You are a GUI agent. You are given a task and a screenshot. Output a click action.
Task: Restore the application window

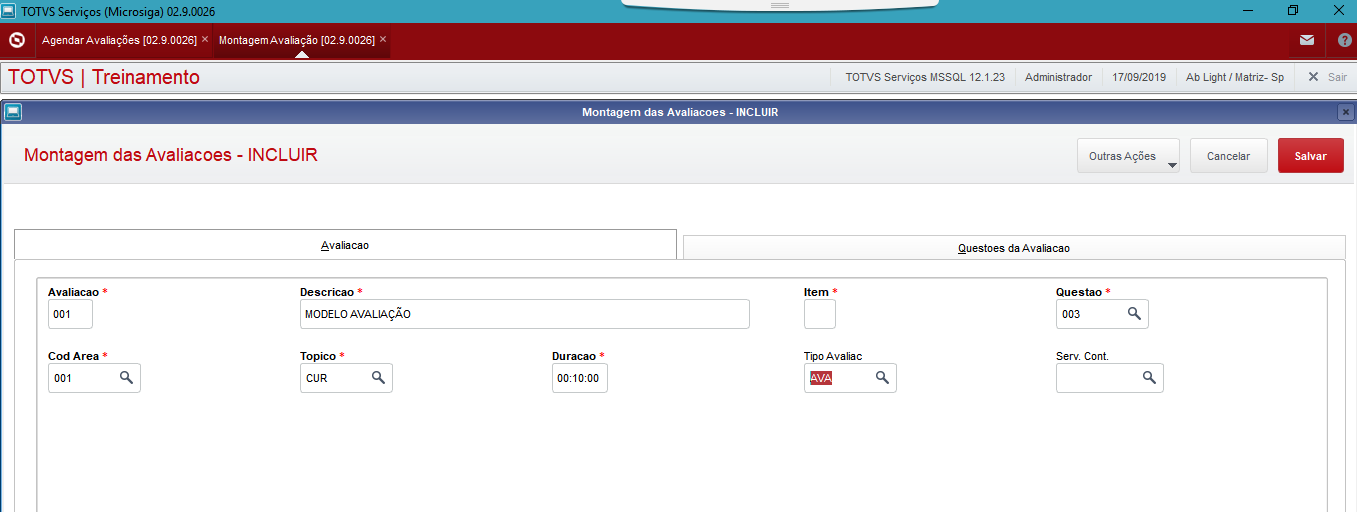pos(1293,10)
